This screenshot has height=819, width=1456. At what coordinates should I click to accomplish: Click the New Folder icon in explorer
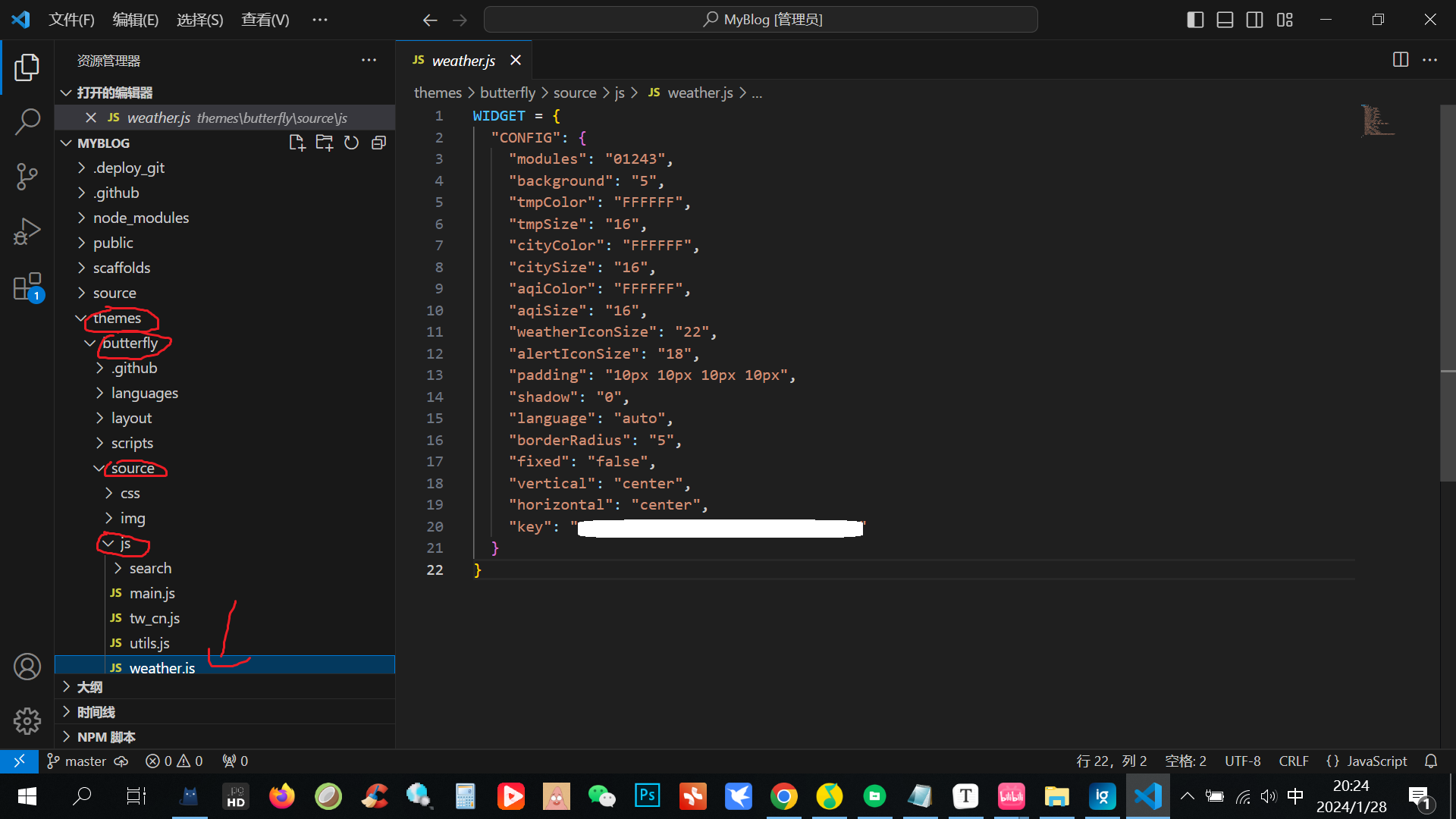[x=324, y=143]
